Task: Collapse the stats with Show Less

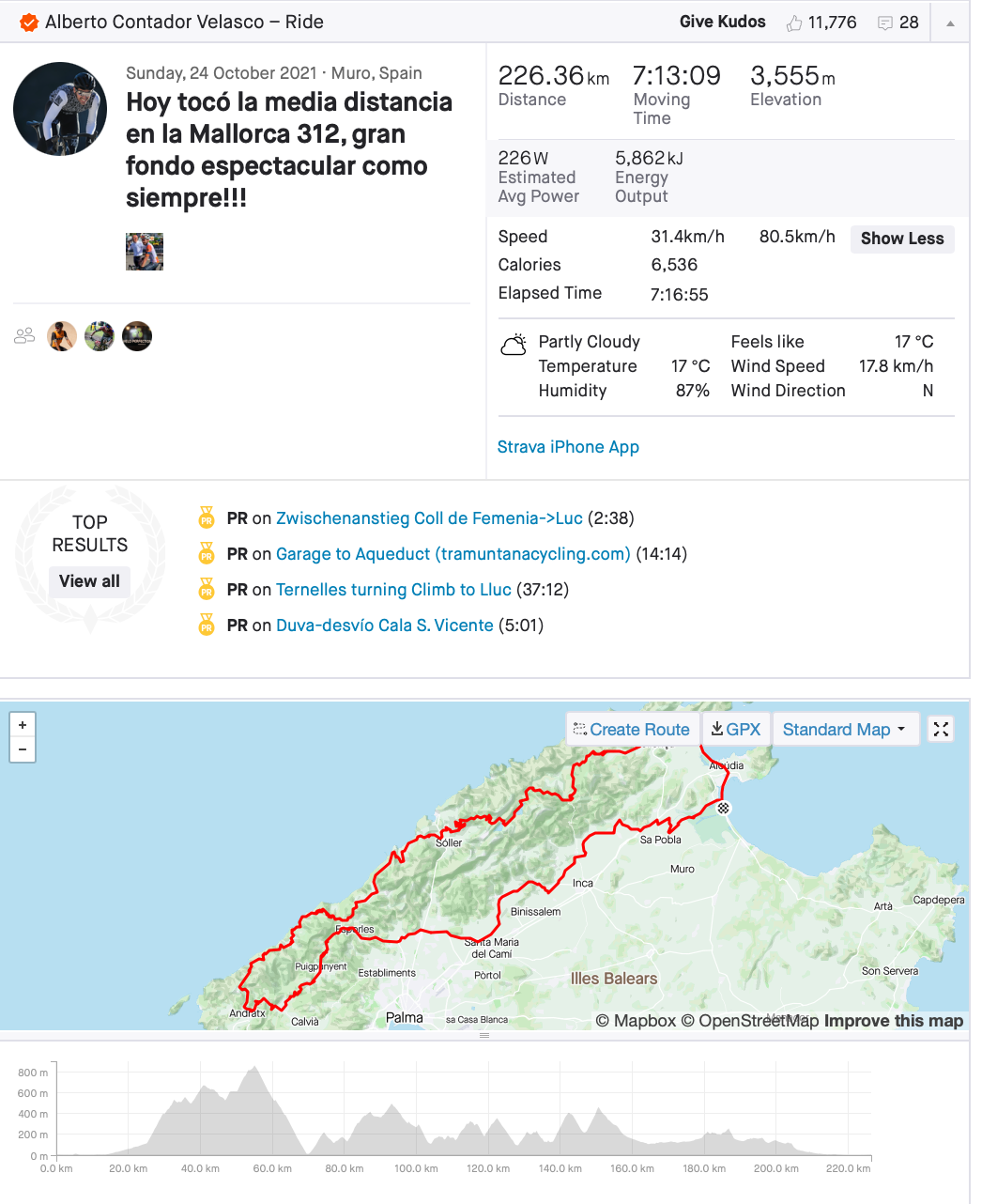Action: (x=901, y=239)
